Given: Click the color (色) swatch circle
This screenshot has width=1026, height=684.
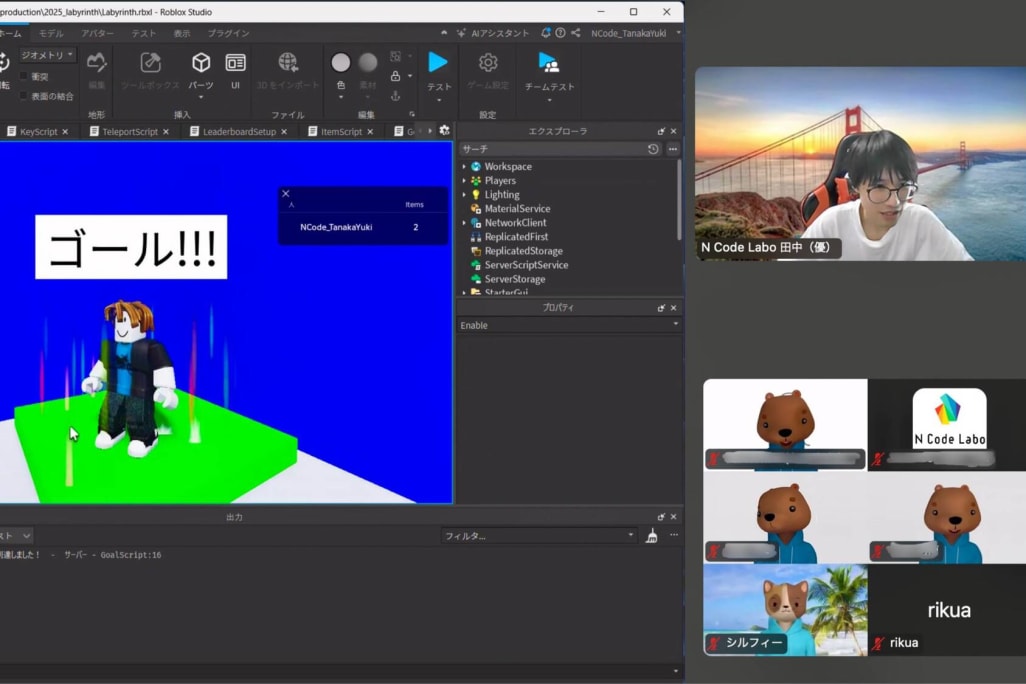Looking at the screenshot, I should coord(340,63).
